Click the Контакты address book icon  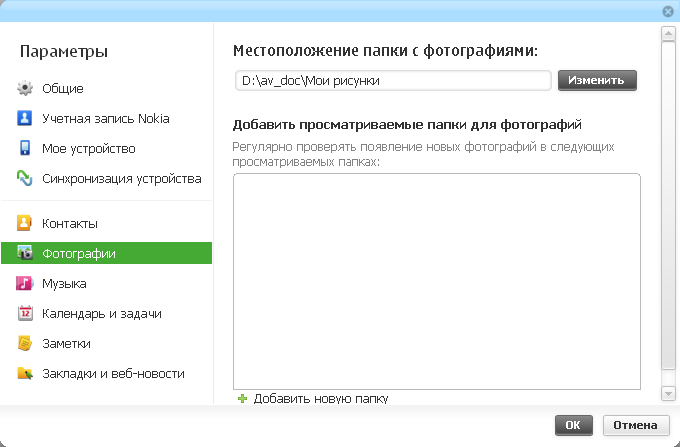pyautogui.click(x=25, y=223)
